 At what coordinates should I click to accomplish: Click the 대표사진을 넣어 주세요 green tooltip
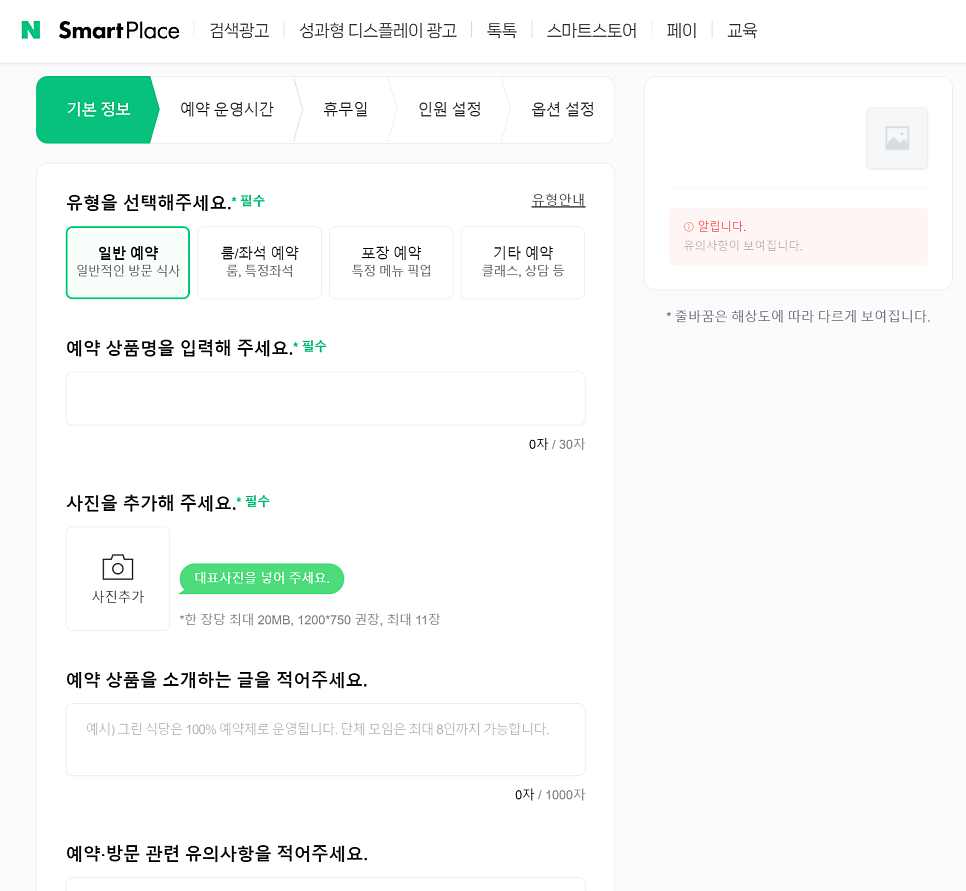point(262,578)
